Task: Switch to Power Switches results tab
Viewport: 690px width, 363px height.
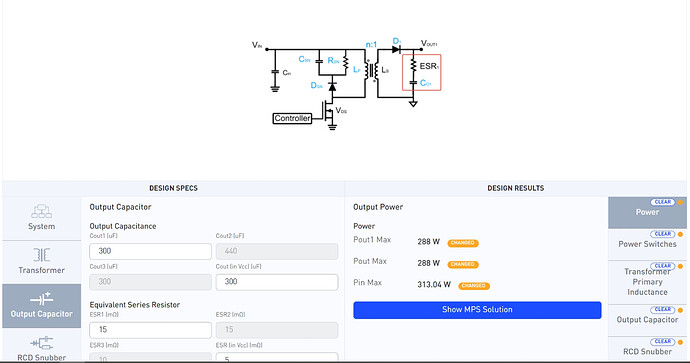Action: [647, 244]
